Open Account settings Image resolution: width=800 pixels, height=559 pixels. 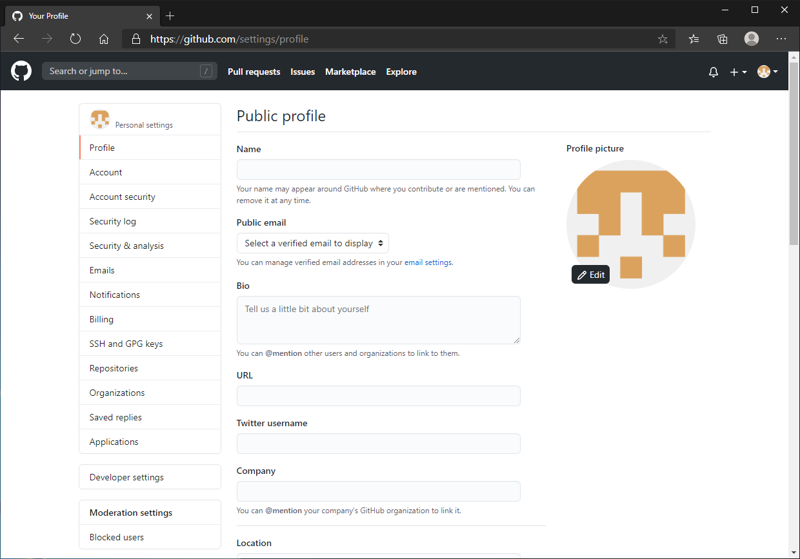[x=150, y=172]
